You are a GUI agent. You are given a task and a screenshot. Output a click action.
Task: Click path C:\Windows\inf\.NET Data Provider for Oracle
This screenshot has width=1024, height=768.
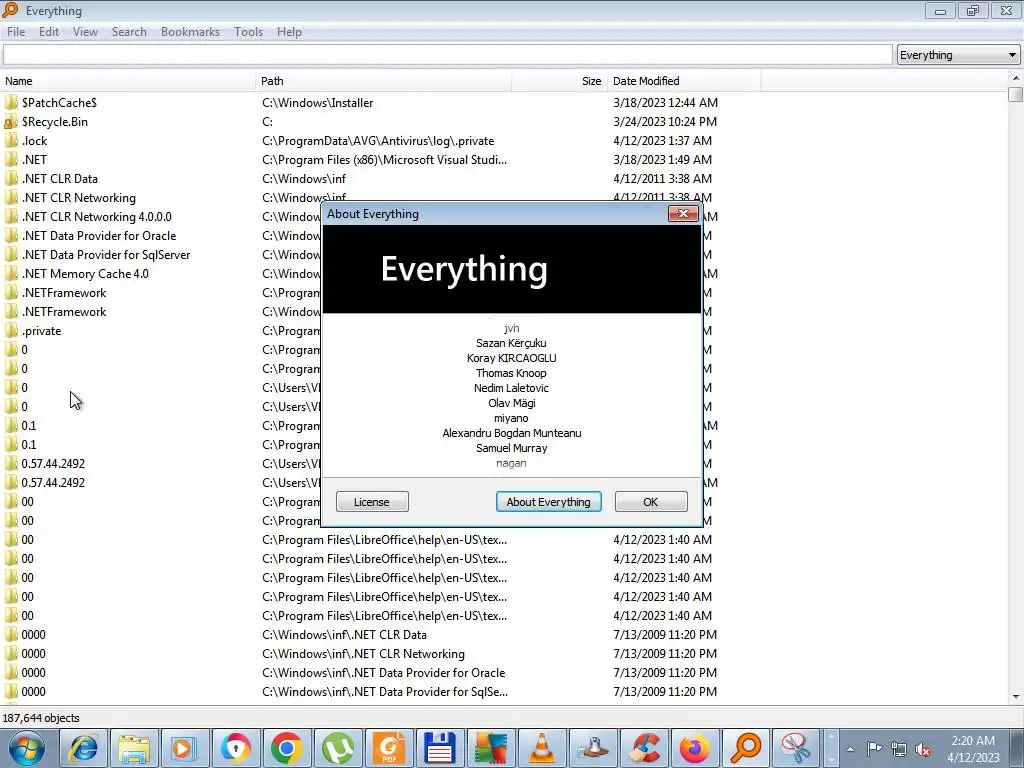384,672
